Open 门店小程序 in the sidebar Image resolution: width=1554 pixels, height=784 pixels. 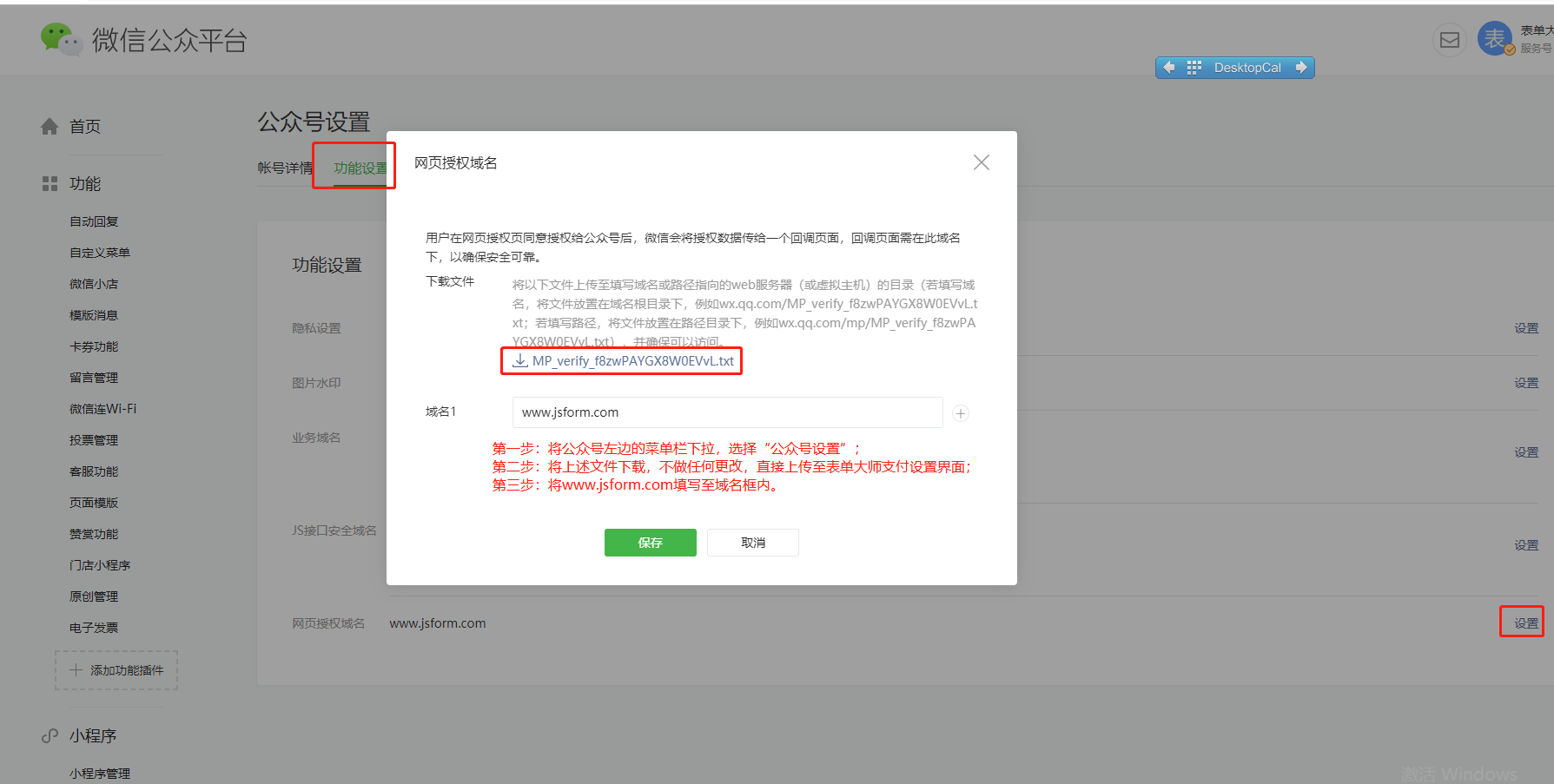click(100, 565)
